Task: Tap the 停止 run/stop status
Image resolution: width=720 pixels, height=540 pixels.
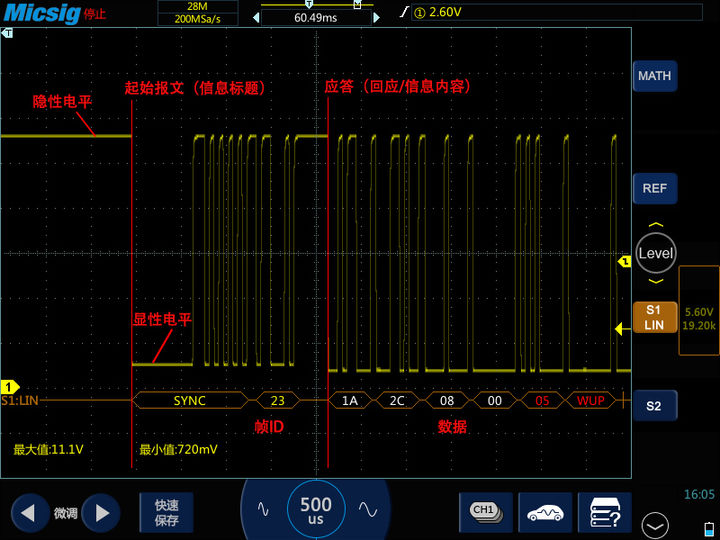Action: (x=95, y=14)
